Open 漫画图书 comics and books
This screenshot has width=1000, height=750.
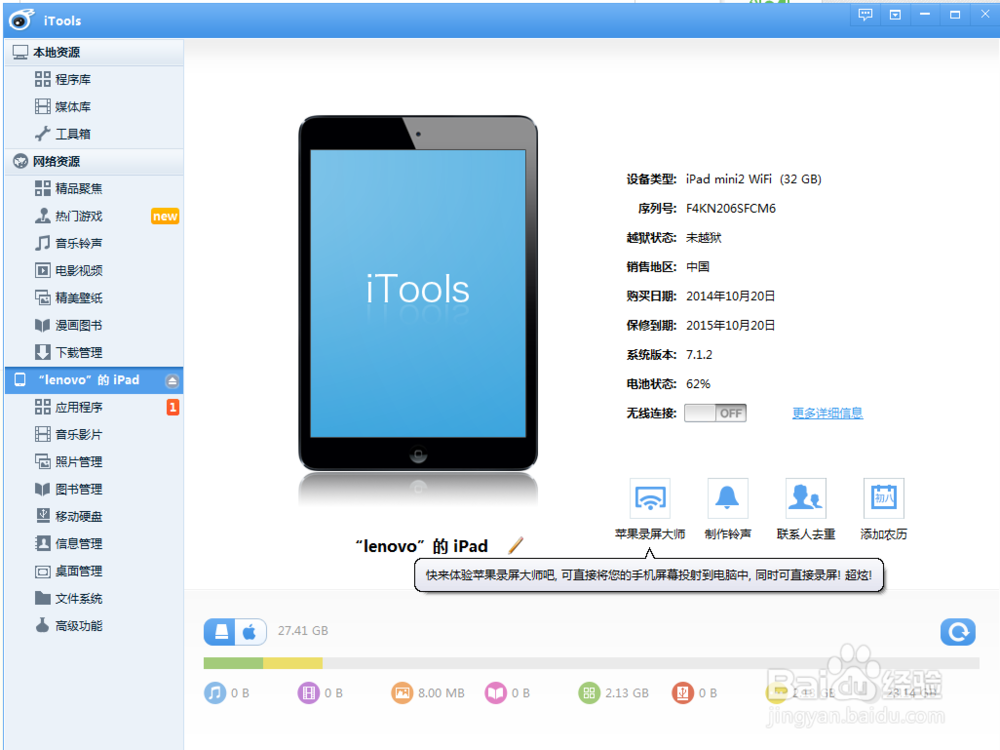tap(78, 325)
